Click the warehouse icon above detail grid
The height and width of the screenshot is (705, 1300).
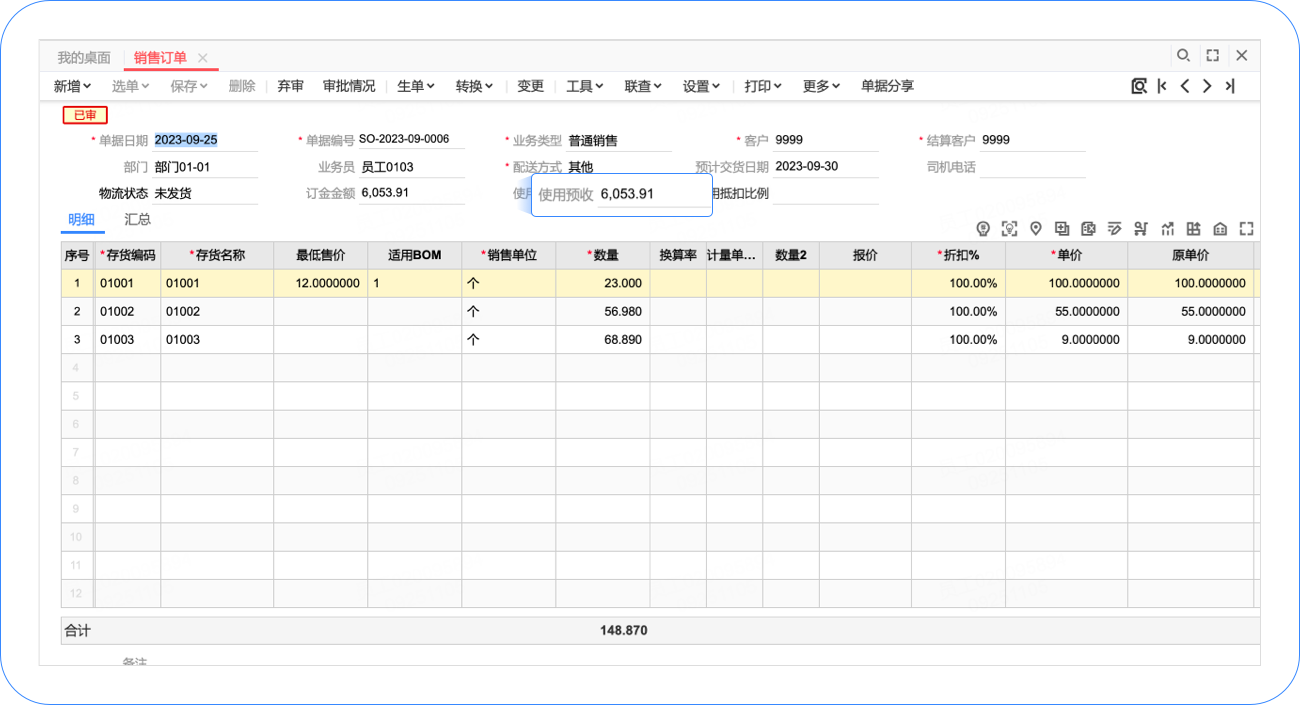click(x=1220, y=229)
